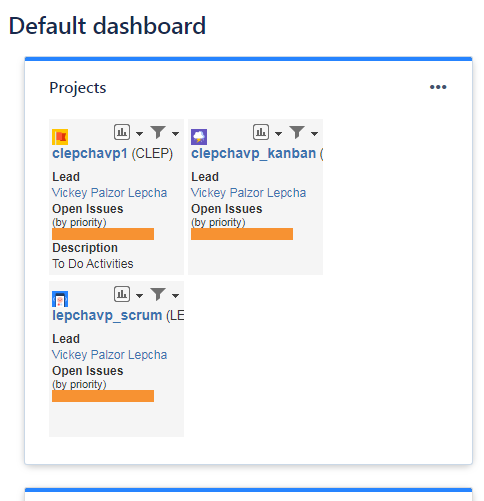Expand filters dropdown arrow for clepchavp_kanban
Image resolution: width=484 pixels, height=501 pixels.
pos(314,134)
